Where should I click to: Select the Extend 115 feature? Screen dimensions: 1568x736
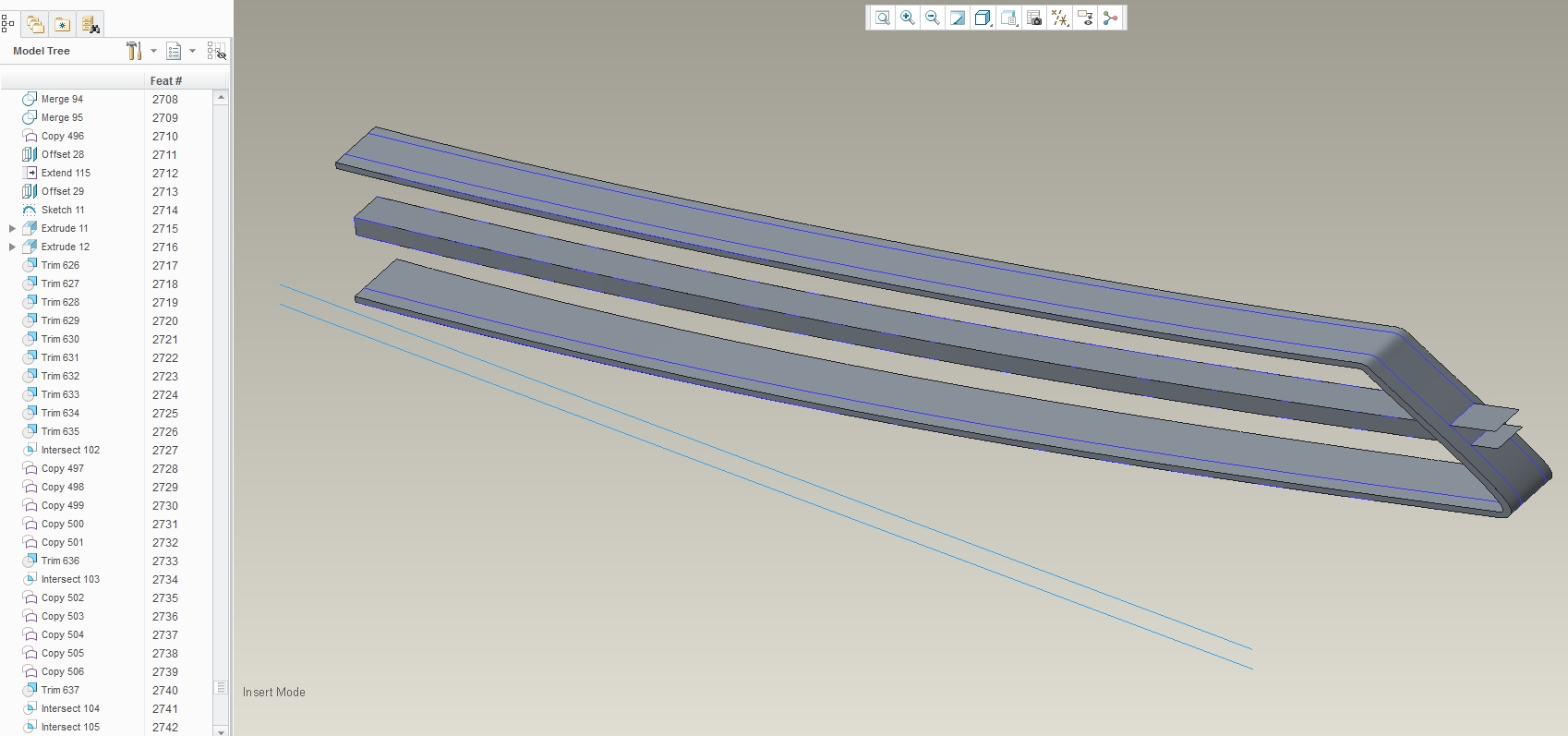point(66,173)
